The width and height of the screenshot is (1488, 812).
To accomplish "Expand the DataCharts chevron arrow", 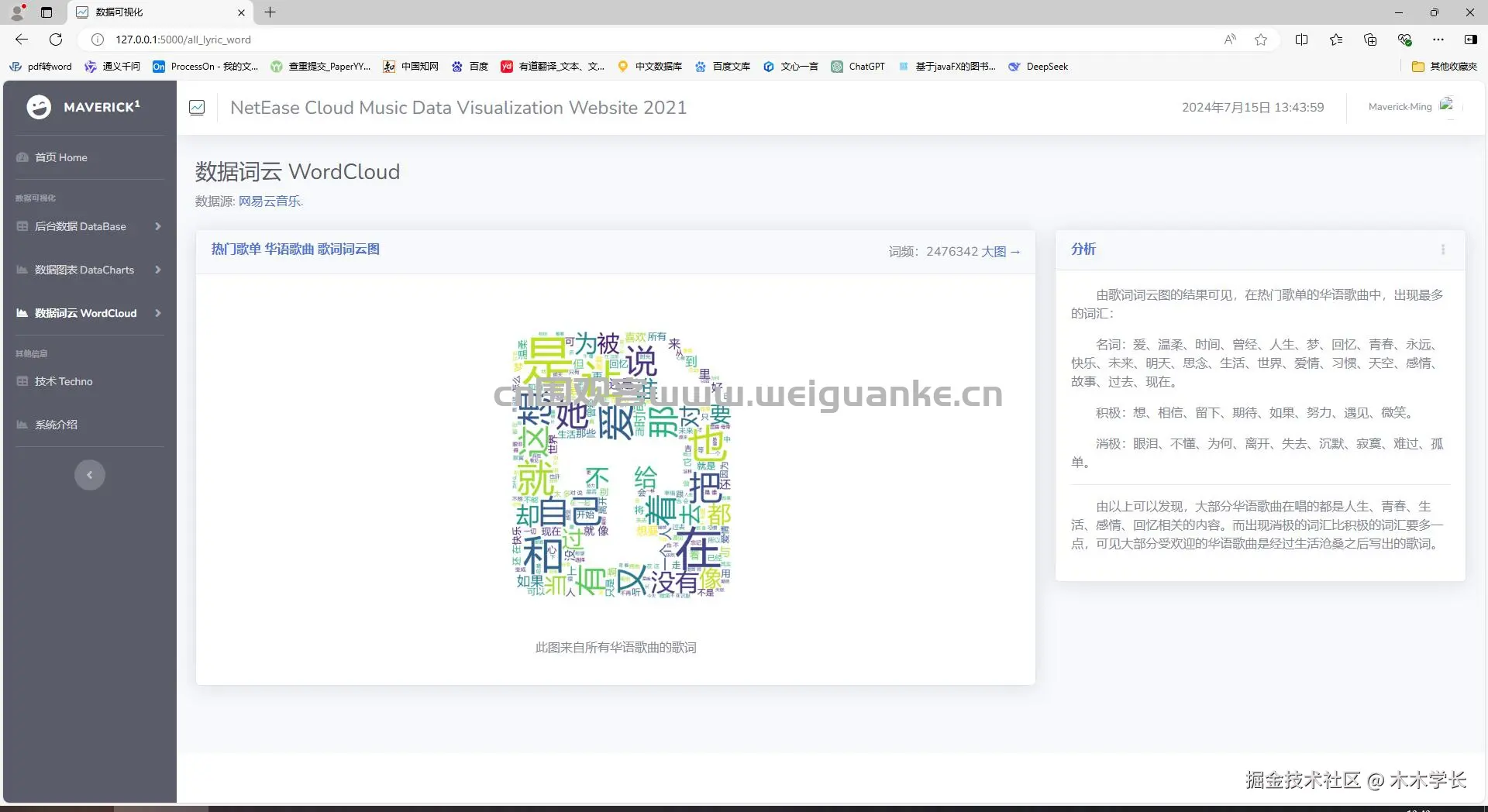I will pos(157,270).
